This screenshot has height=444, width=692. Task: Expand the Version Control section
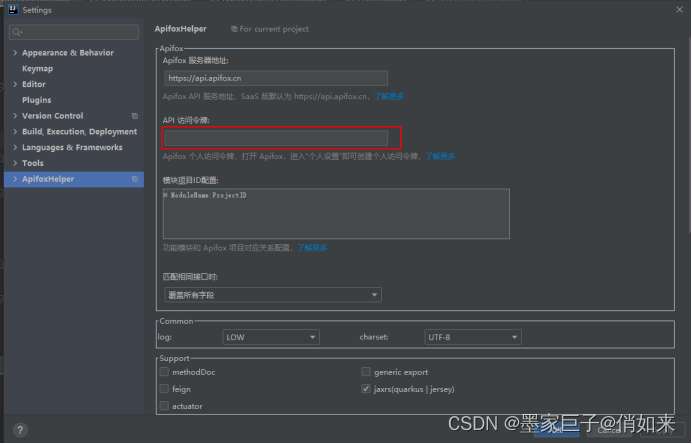(15, 116)
